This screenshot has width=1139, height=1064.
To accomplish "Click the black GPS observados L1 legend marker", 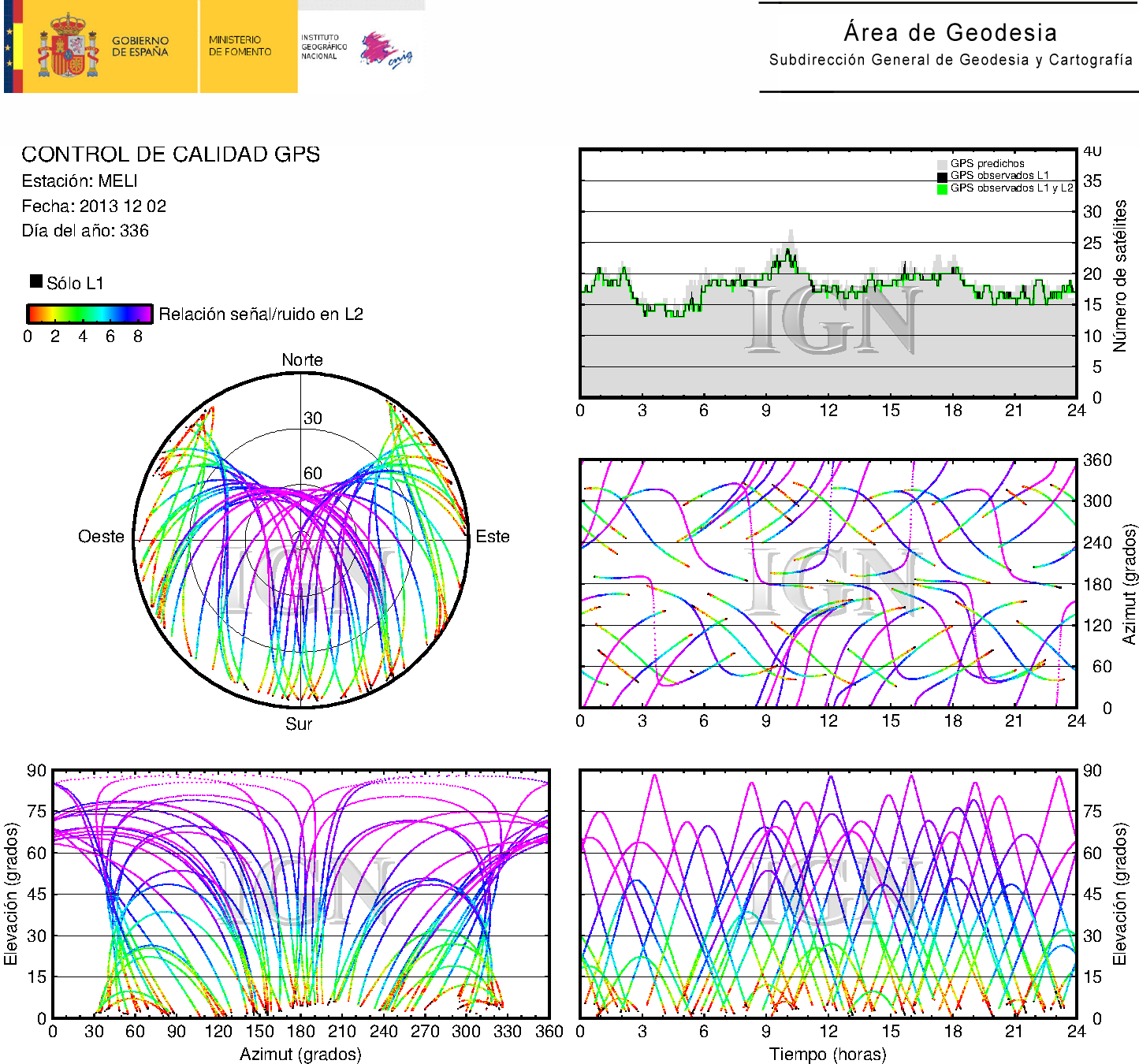I will [x=941, y=177].
